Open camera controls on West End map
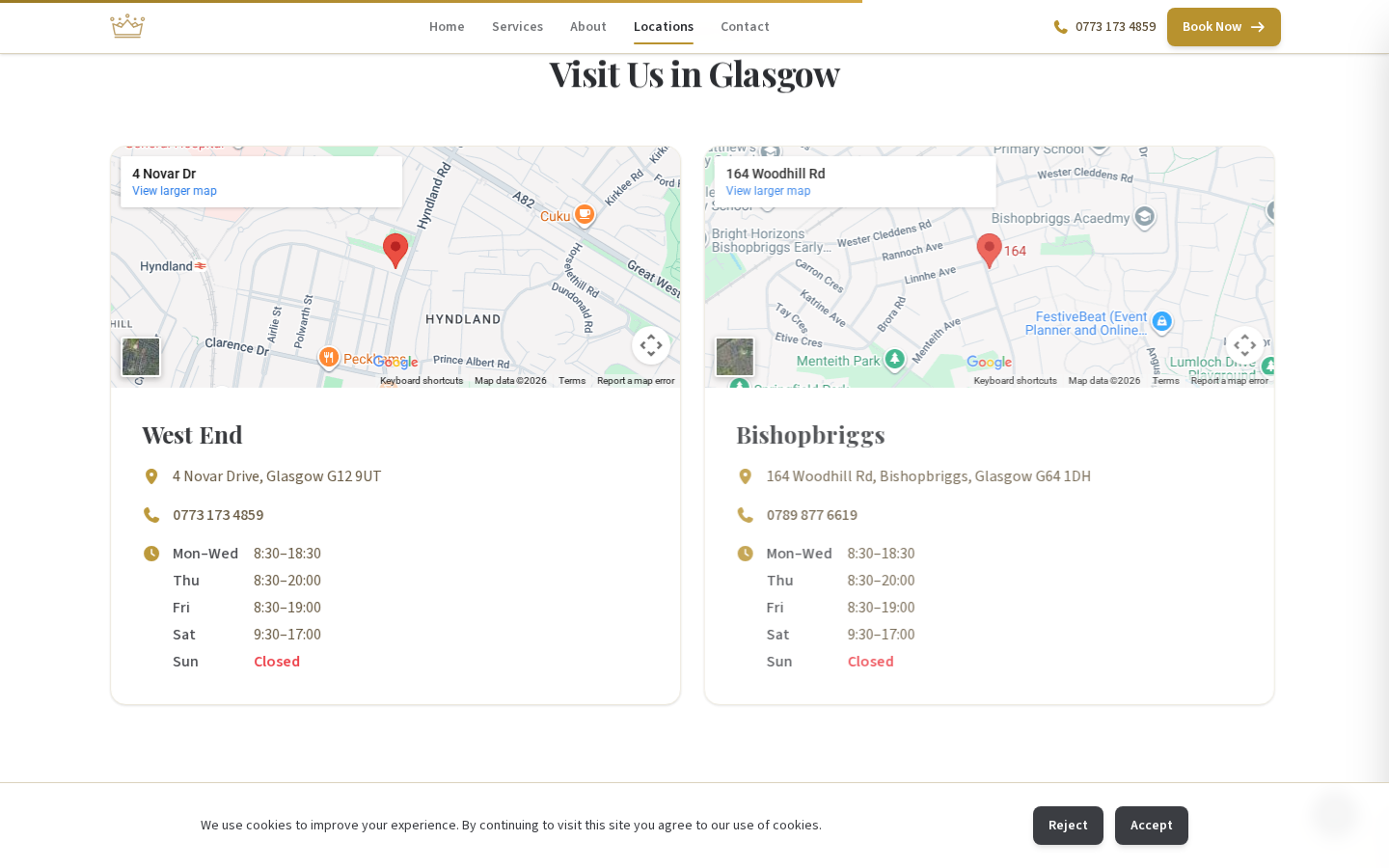 click(651, 345)
